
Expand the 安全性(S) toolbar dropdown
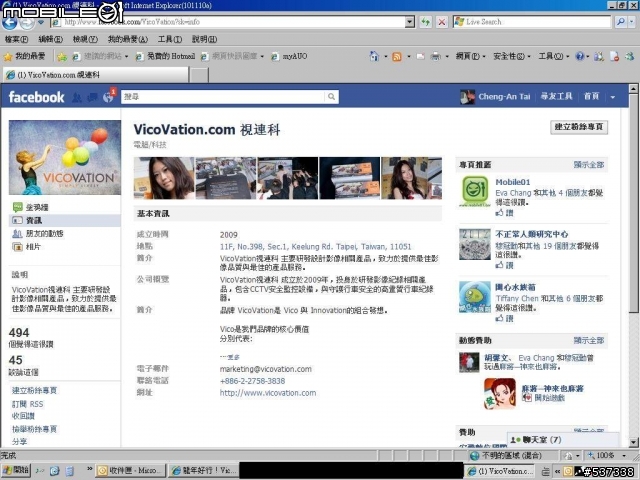tap(529, 57)
